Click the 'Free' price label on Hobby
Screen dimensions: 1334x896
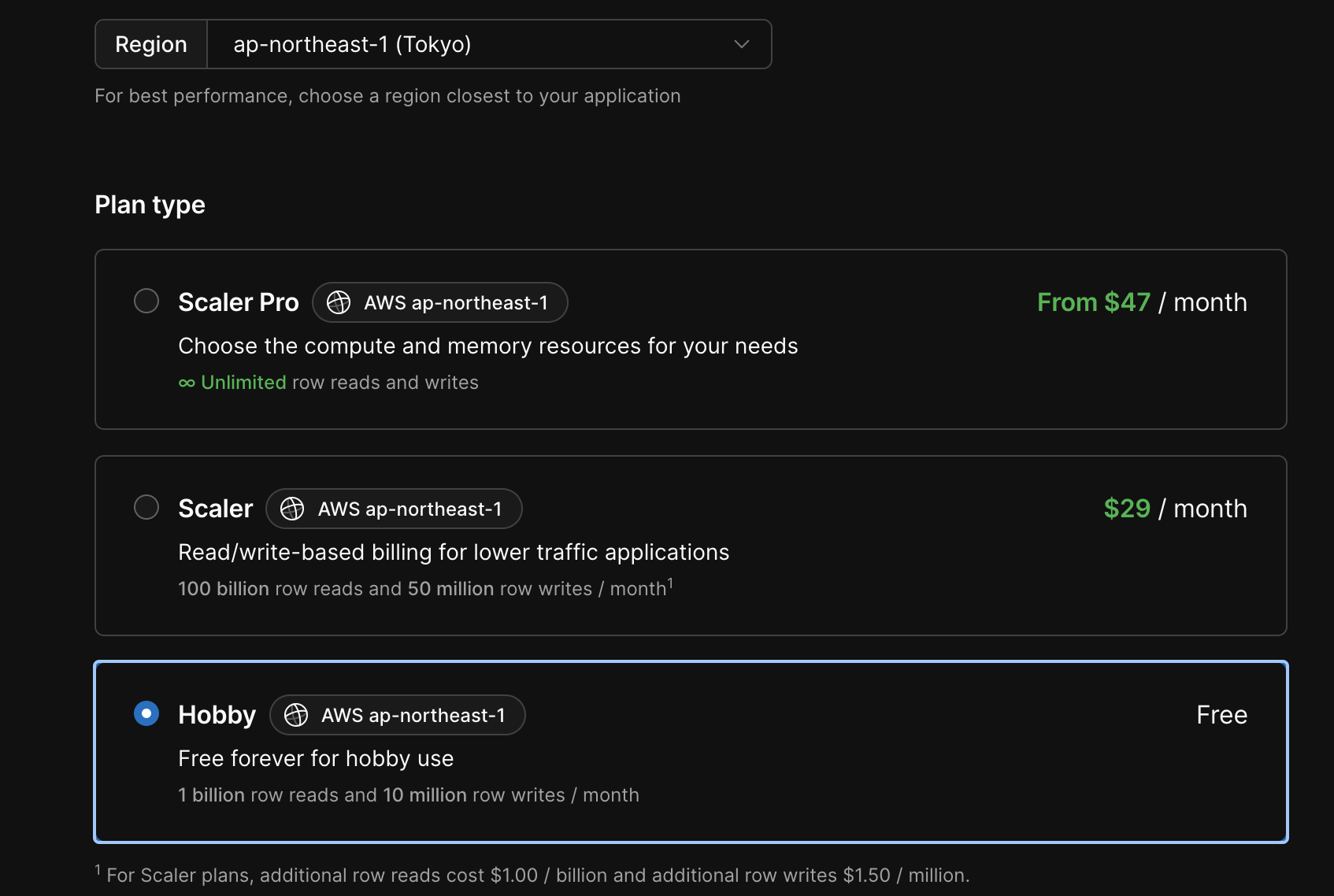pos(1222,715)
